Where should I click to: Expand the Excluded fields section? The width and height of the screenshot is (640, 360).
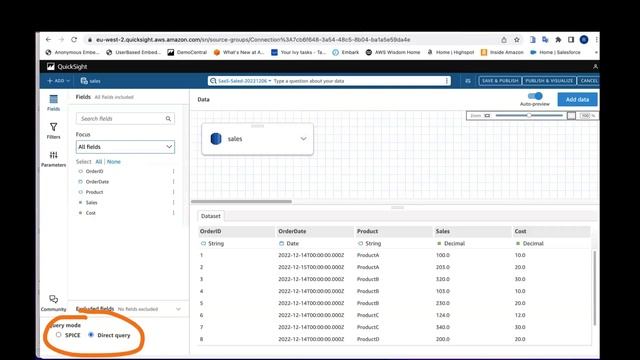(x=178, y=309)
